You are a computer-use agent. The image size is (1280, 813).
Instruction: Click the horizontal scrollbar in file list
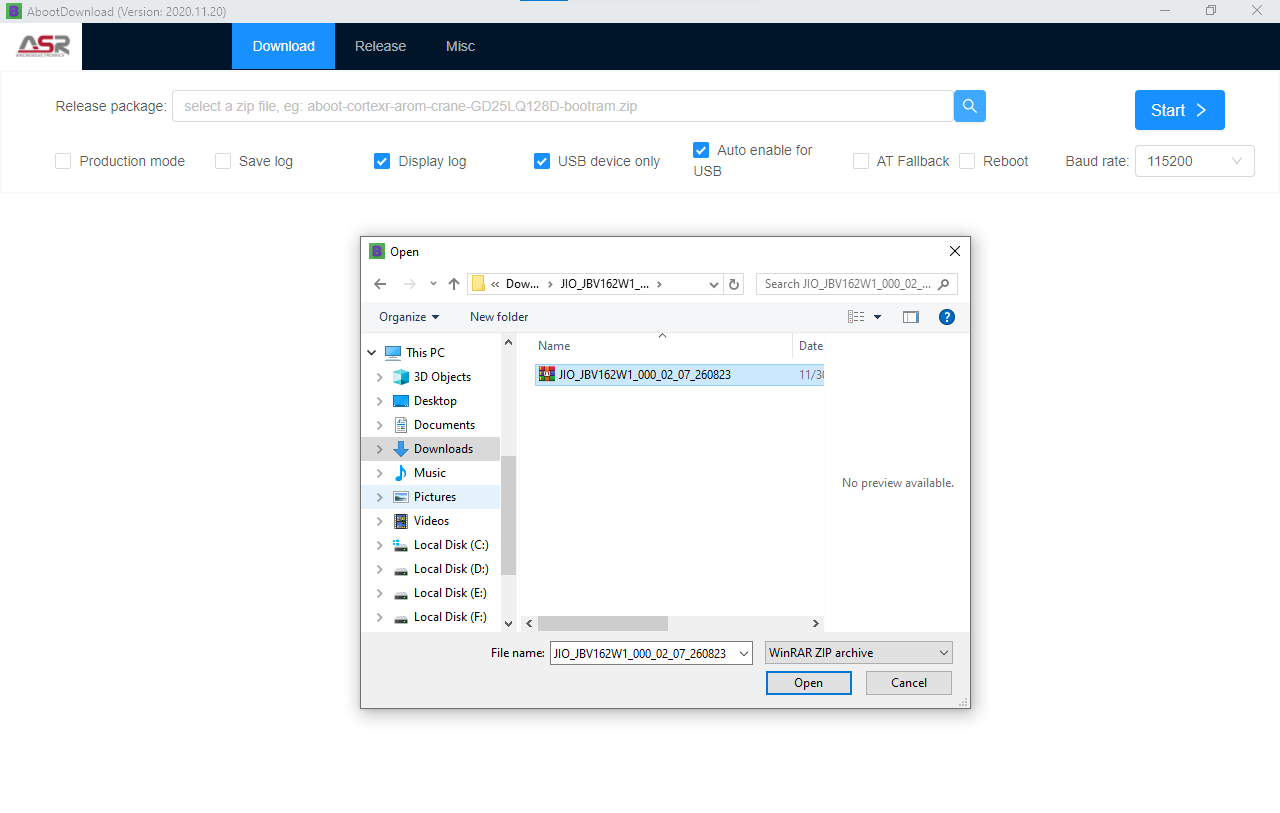pyautogui.click(x=602, y=623)
